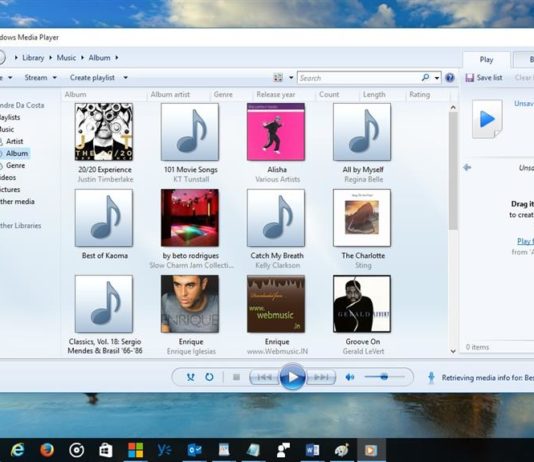Click the Save list floppy icon
534x462 pixels.
click(x=470, y=78)
